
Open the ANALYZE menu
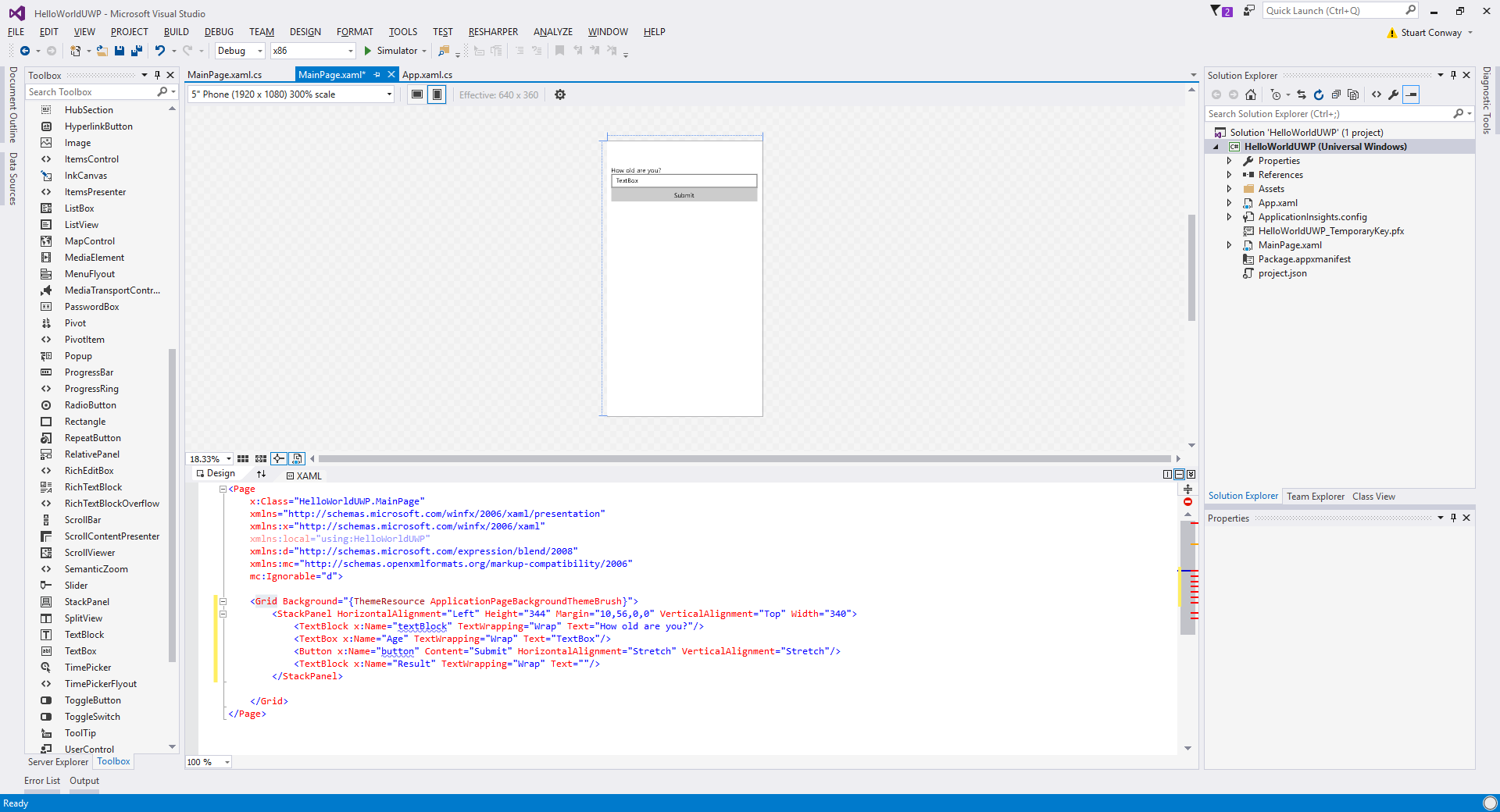tap(553, 32)
